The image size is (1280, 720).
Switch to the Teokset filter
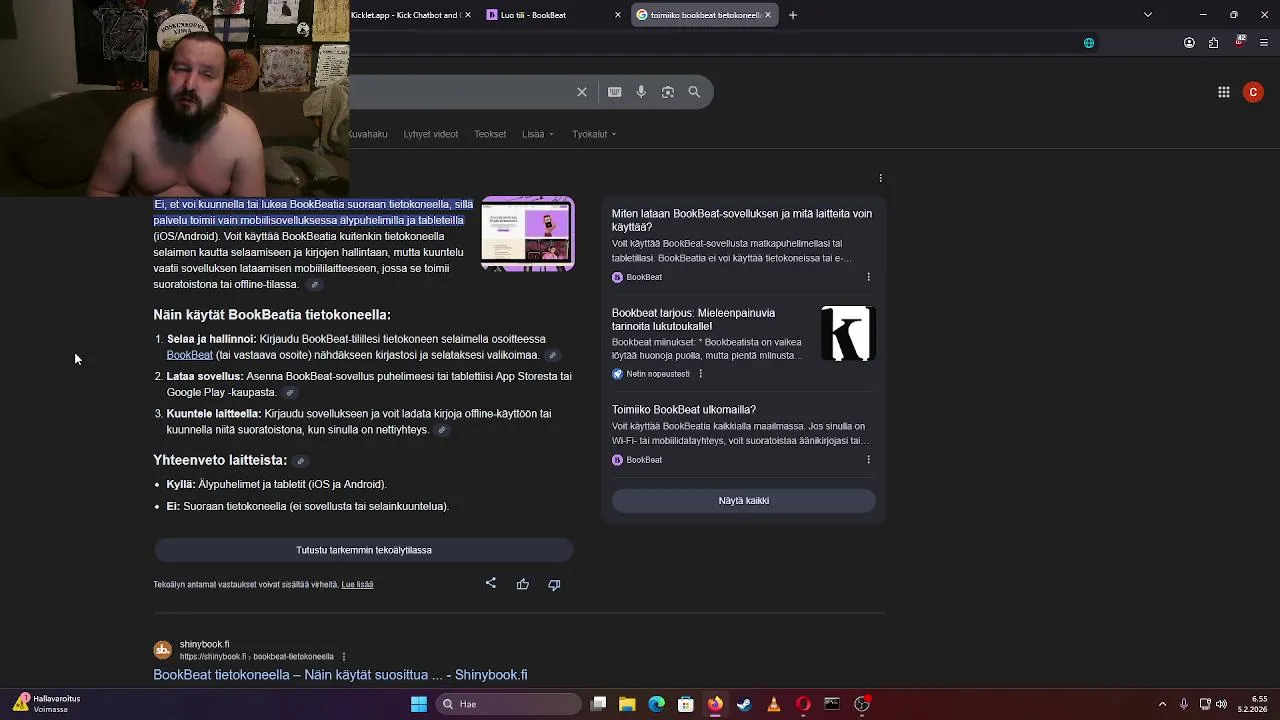[x=490, y=134]
